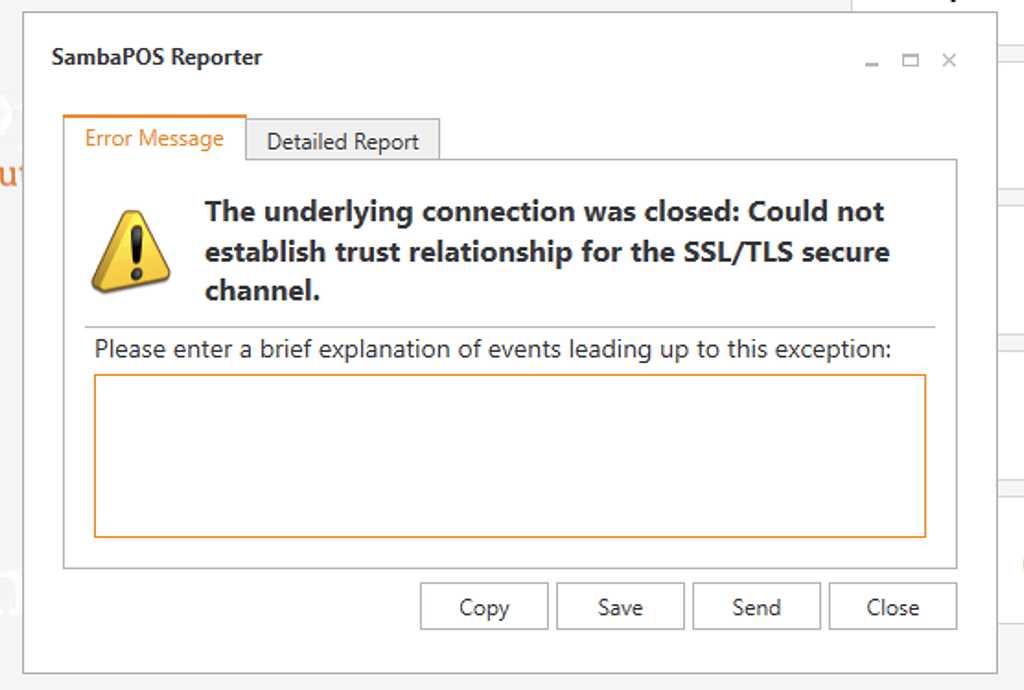Select the Error Message tab

pos(153,139)
